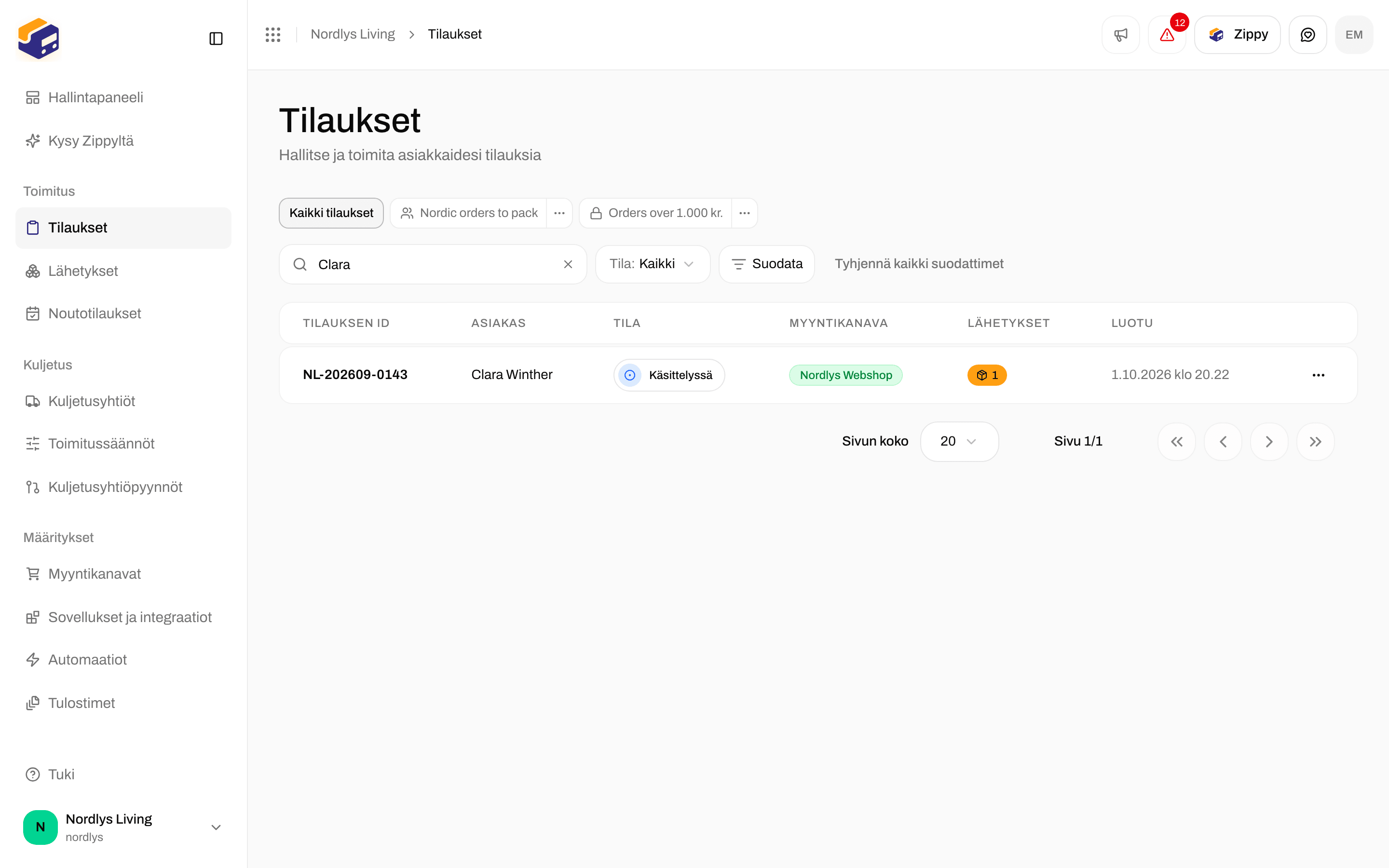1389x868 pixels.
Task: Change the Sivun koko page size dropdown
Action: (959, 441)
